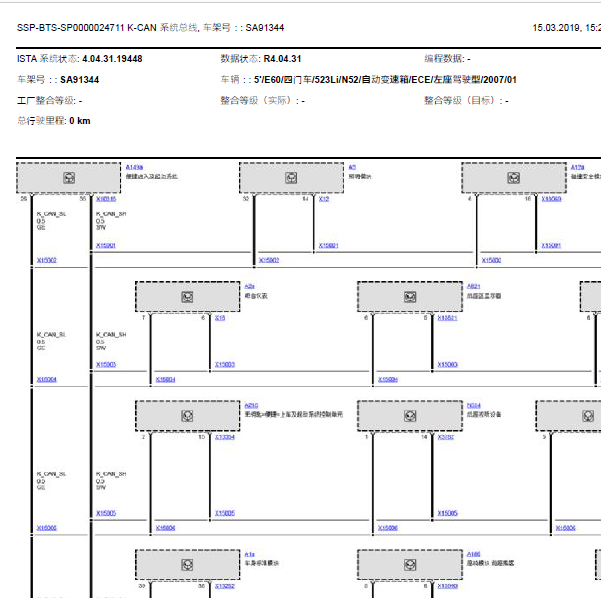Open the A3 component link

[352, 167]
